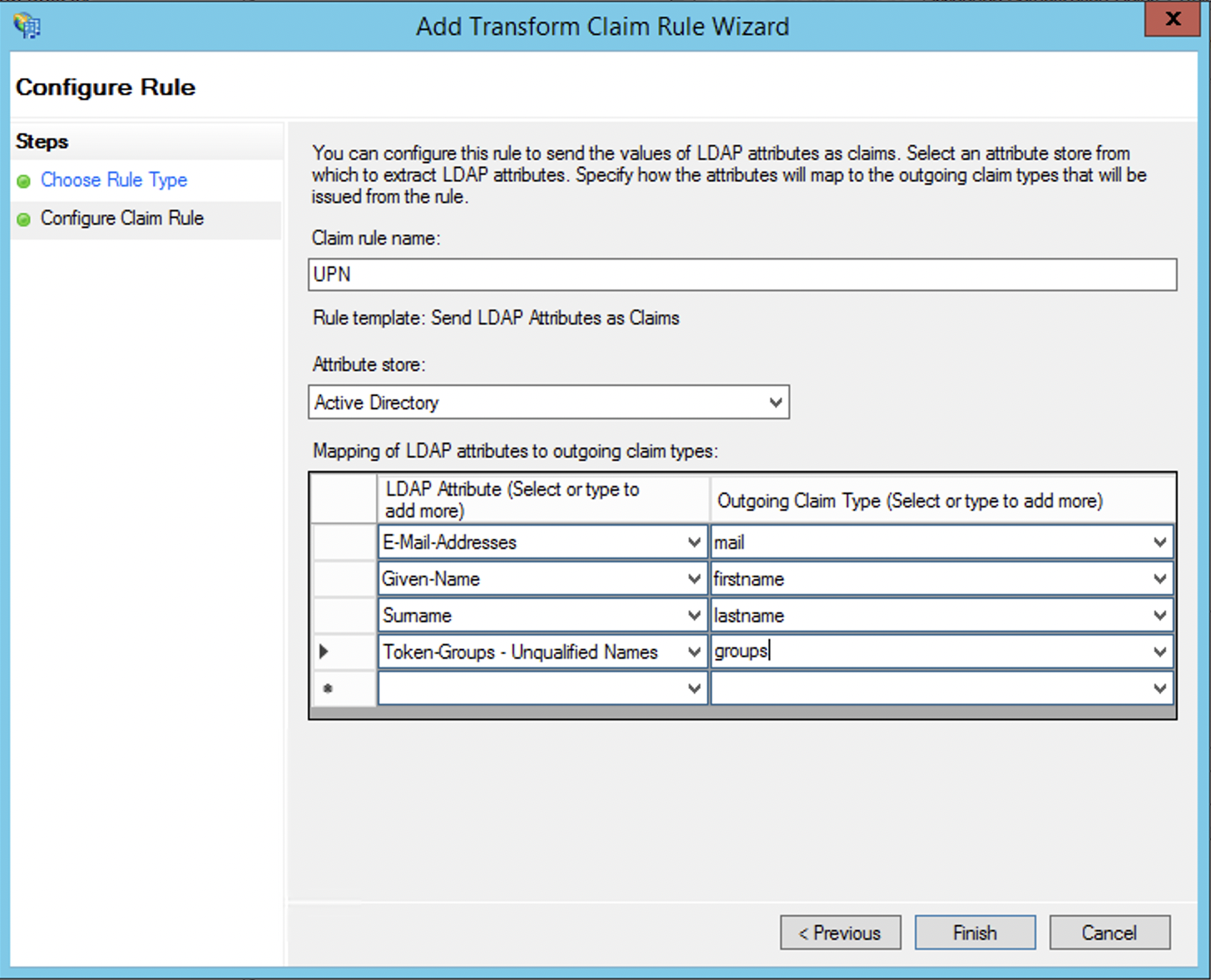The width and height of the screenshot is (1211, 980).
Task: Open the E-Mail-Addresses LDAP attribute dropdown
Action: [x=695, y=542]
